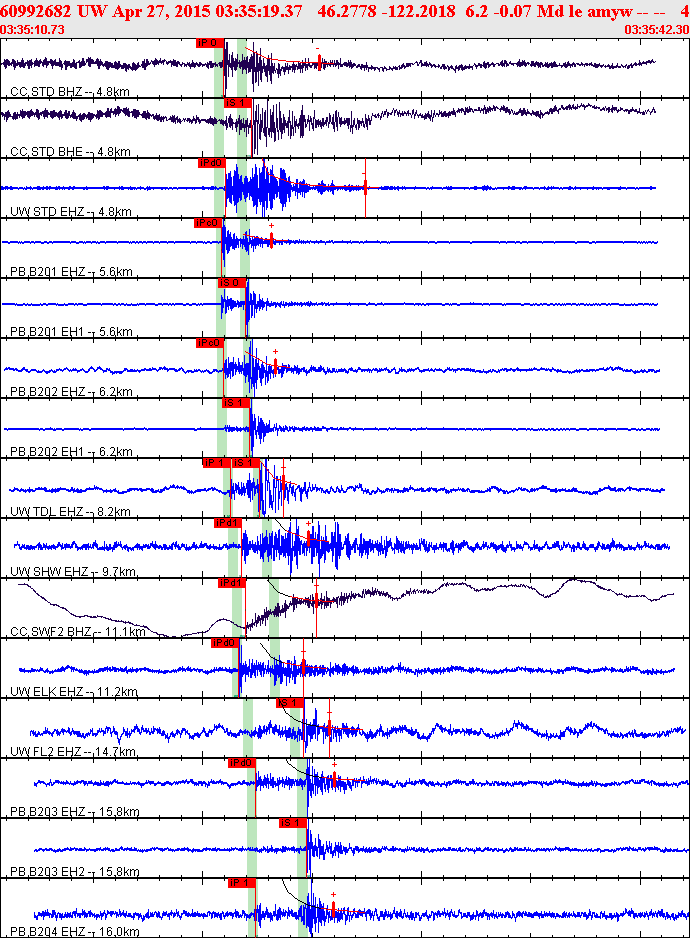Click the red coda end marker on UW.STD EHZ

[x=365, y=188]
